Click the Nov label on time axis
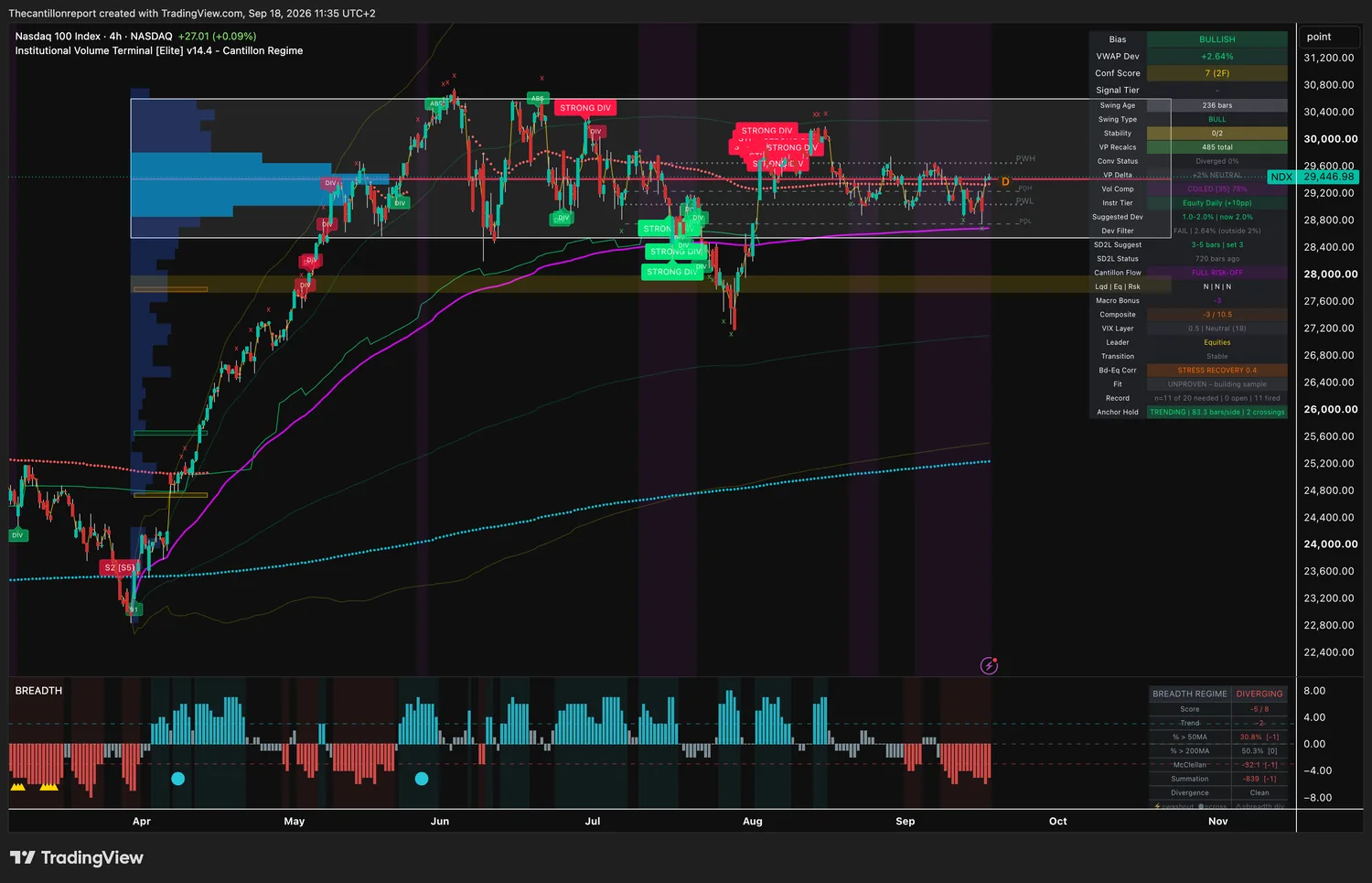The image size is (1372, 883). coord(1218,821)
